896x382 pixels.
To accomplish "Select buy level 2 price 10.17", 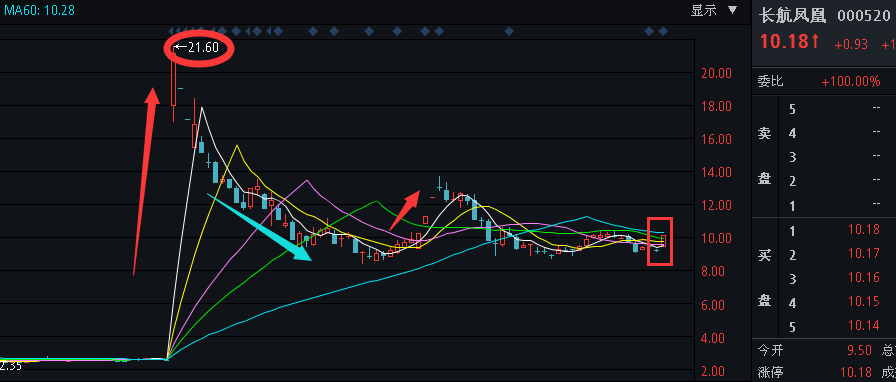I will (863, 254).
